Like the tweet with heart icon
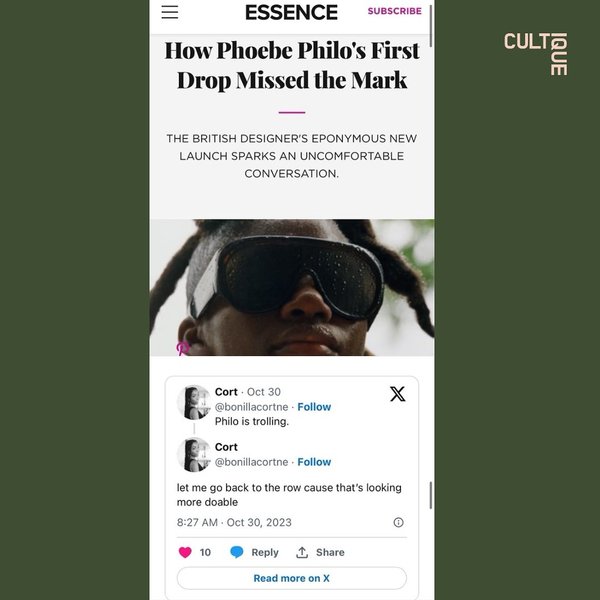This screenshot has width=600, height=600. (x=185, y=552)
